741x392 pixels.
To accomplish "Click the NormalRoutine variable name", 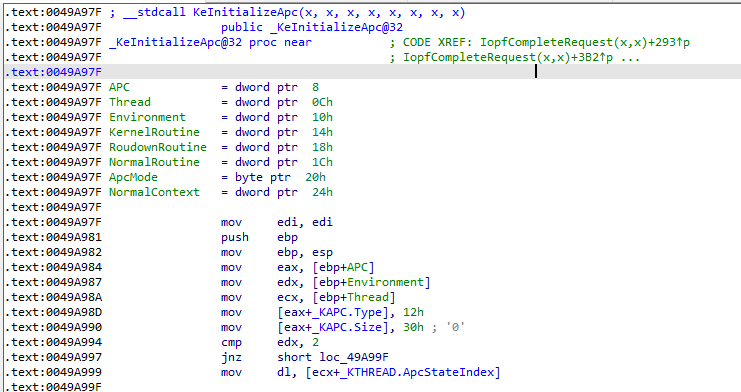I will click(155, 163).
